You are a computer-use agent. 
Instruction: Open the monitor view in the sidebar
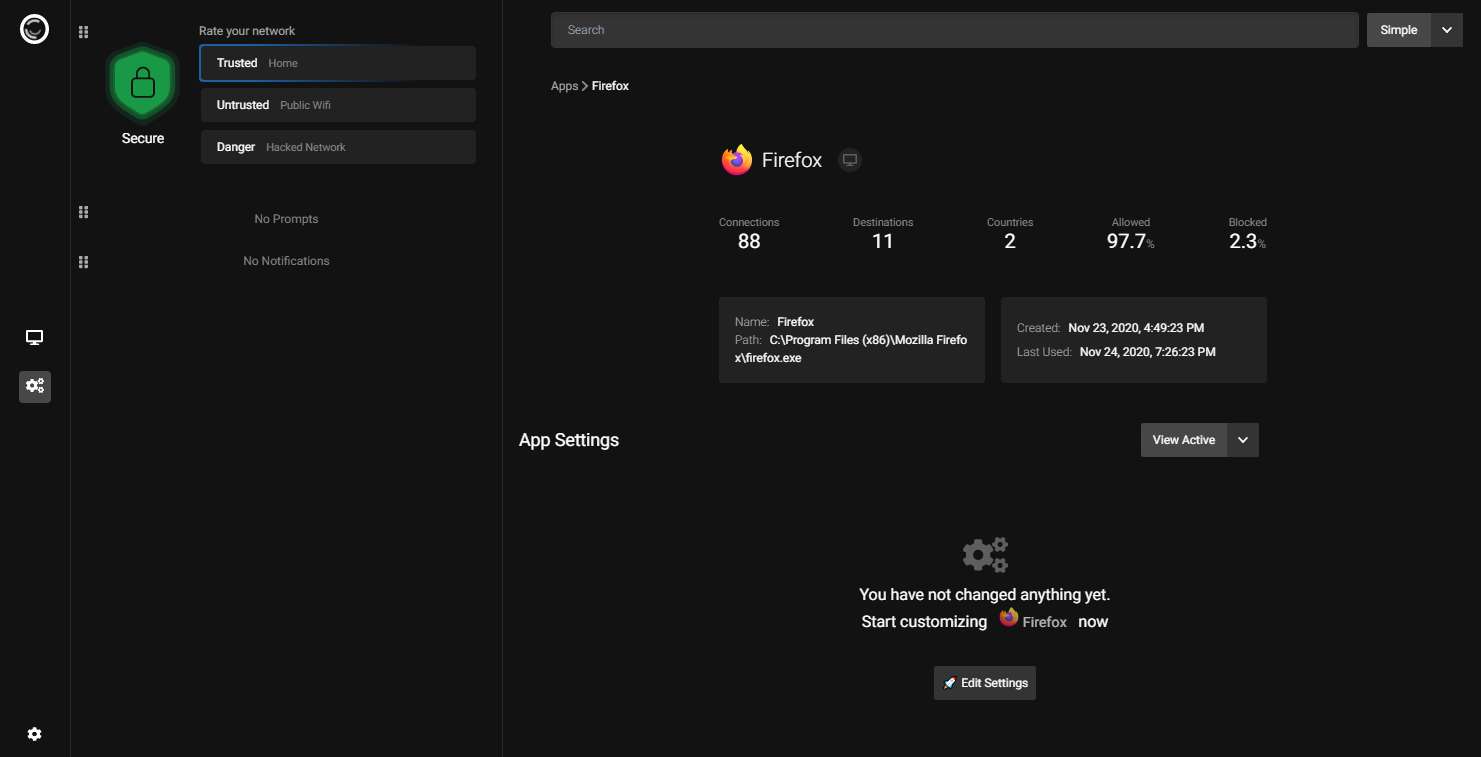click(34, 337)
